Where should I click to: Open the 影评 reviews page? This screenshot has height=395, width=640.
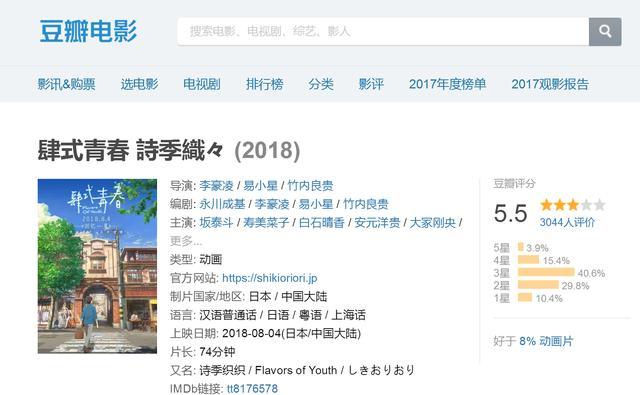coord(371,84)
